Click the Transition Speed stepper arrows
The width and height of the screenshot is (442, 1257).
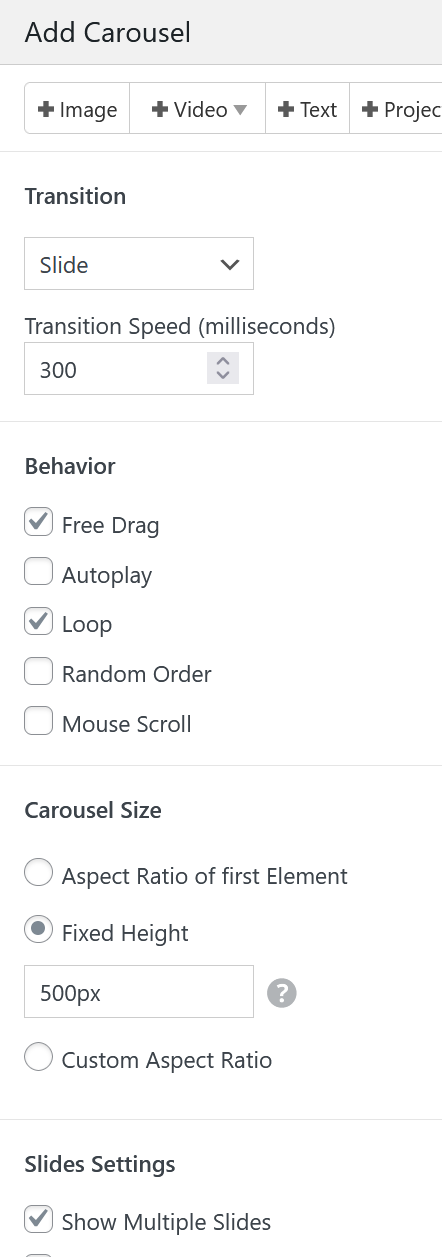tap(223, 369)
